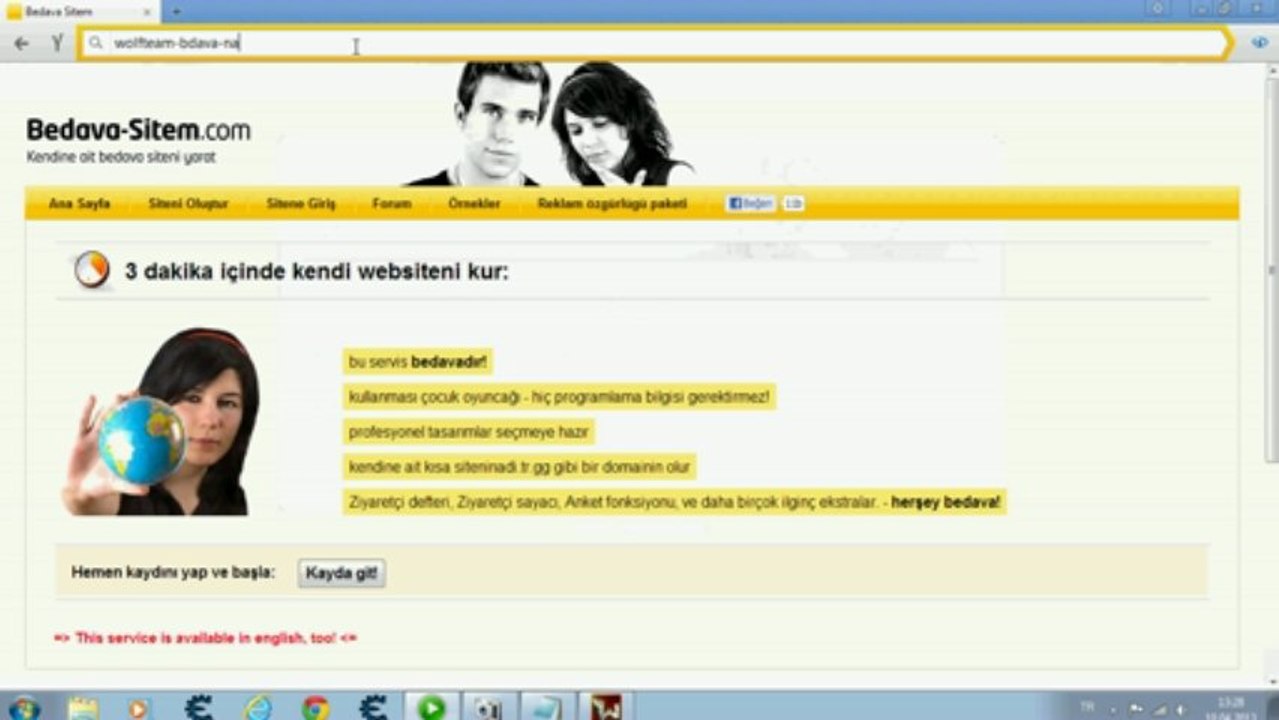Screen dimensions: 1279x720
Task: Click the Yandex Y home button
Action: pyautogui.click(x=57, y=44)
